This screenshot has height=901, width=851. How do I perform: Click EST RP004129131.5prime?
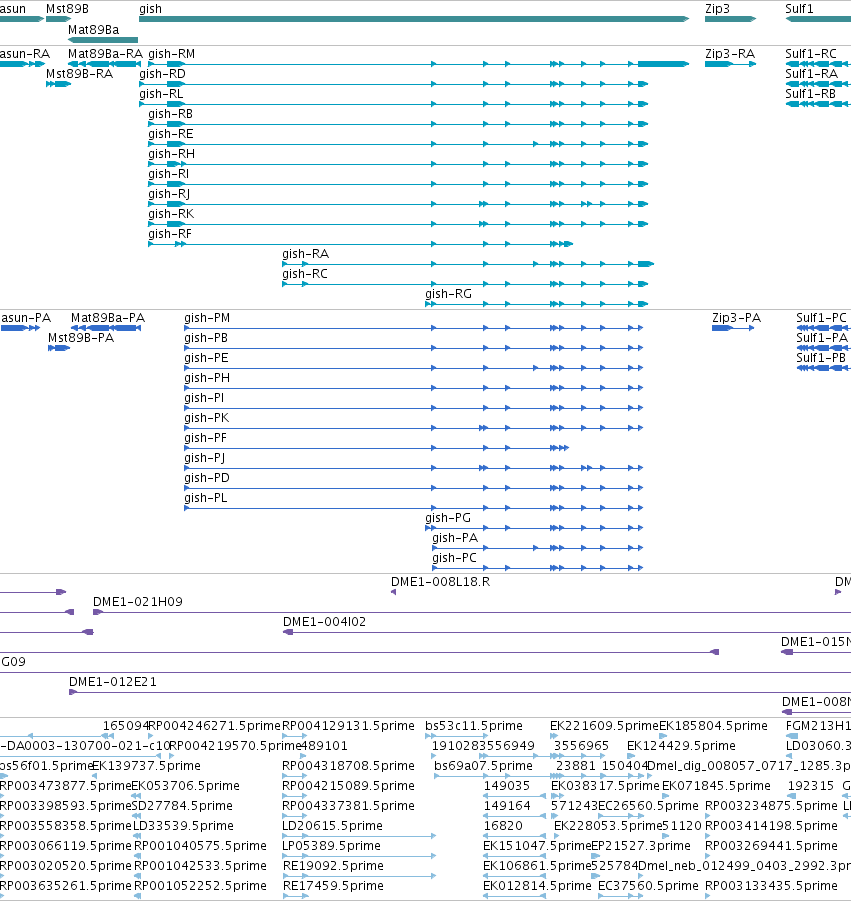tap(348, 726)
